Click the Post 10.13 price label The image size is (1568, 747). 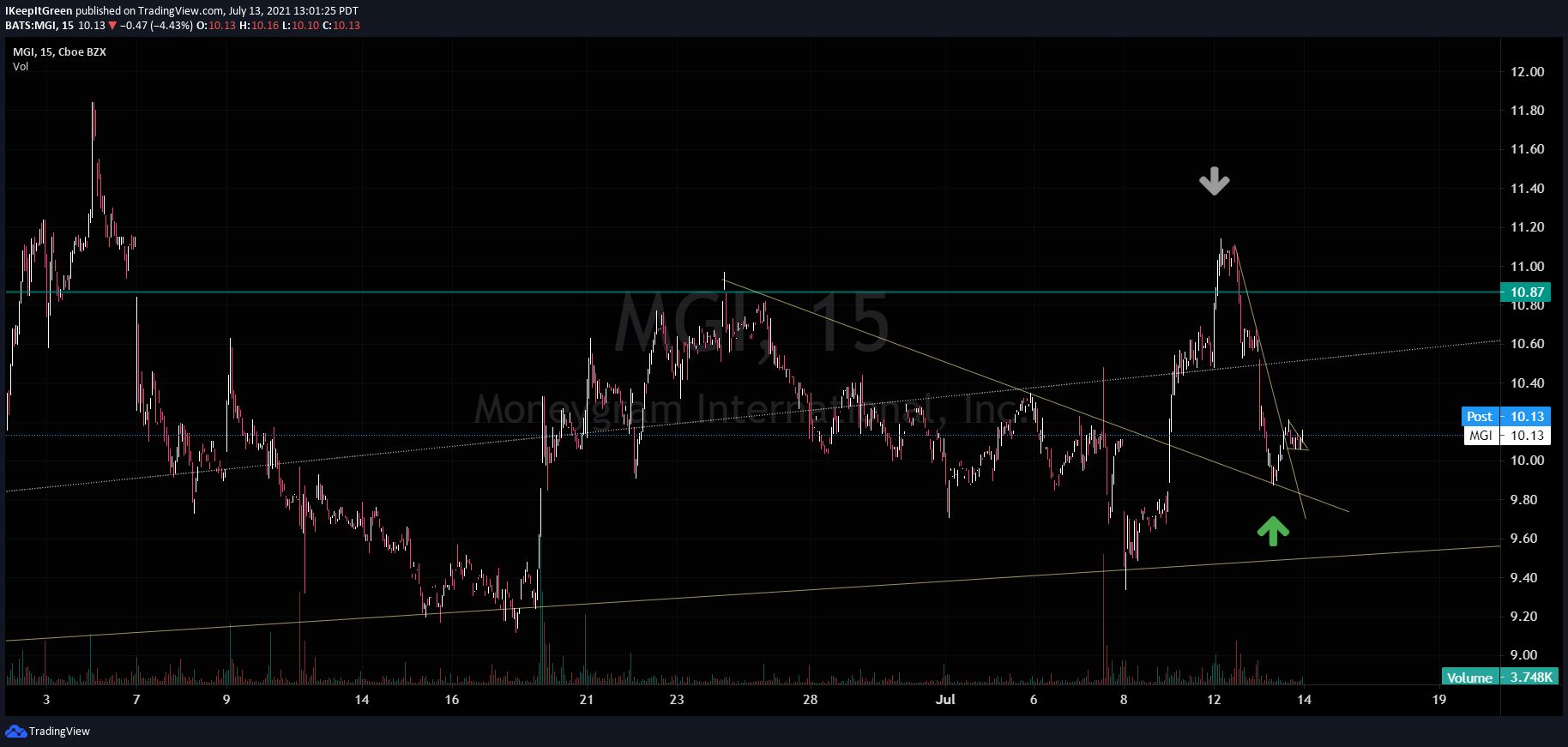coord(1505,416)
